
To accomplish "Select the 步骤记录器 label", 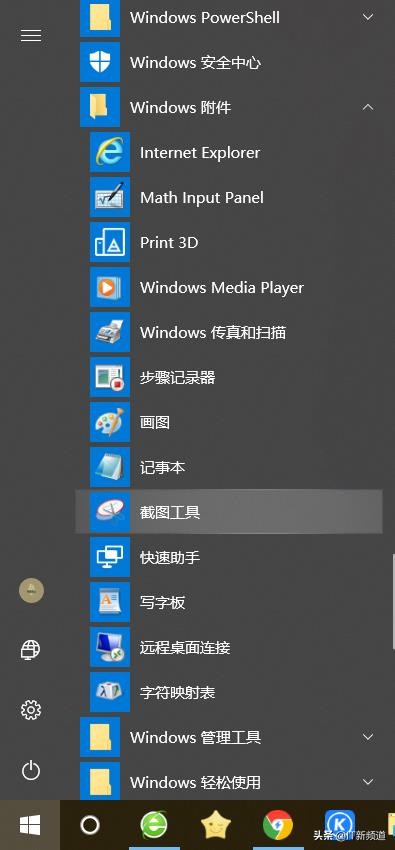I will click(x=178, y=378).
